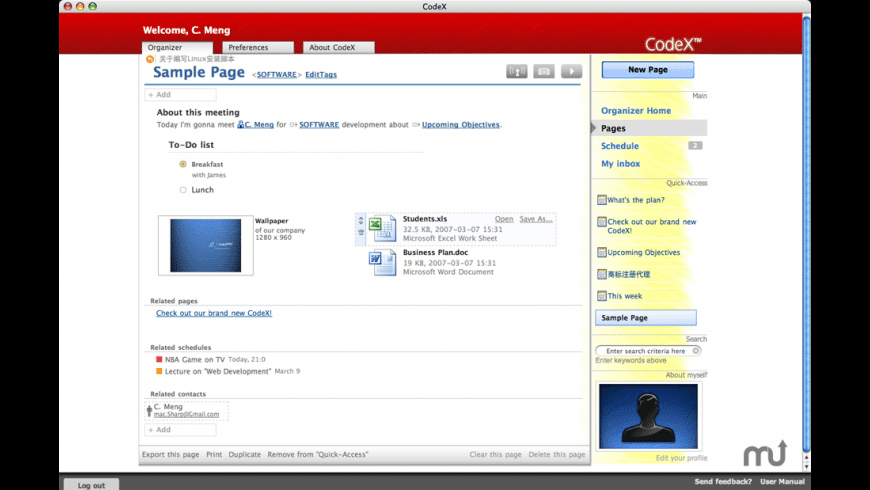
Task: Switch to the Organizer tab
Action: tap(177, 48)
